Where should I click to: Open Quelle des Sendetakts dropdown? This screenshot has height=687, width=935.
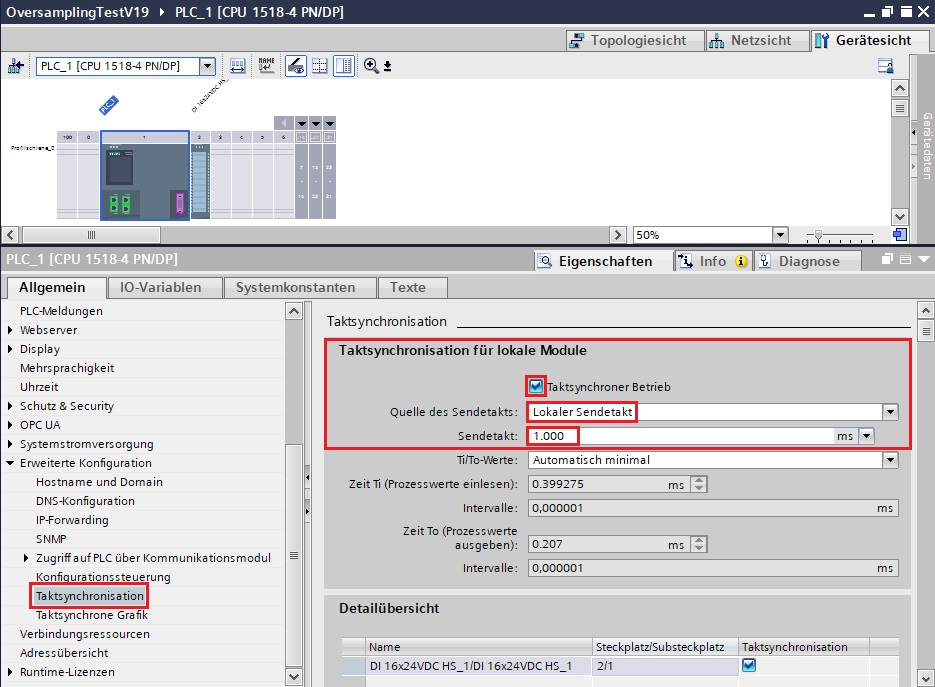coord(890,412)
